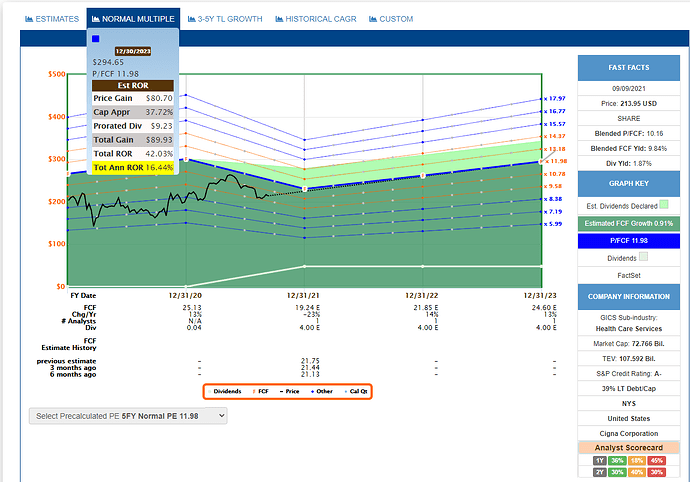Click the Total Gain $89.93 row
This screenshot has height=482, width=690.
(133, 140)
